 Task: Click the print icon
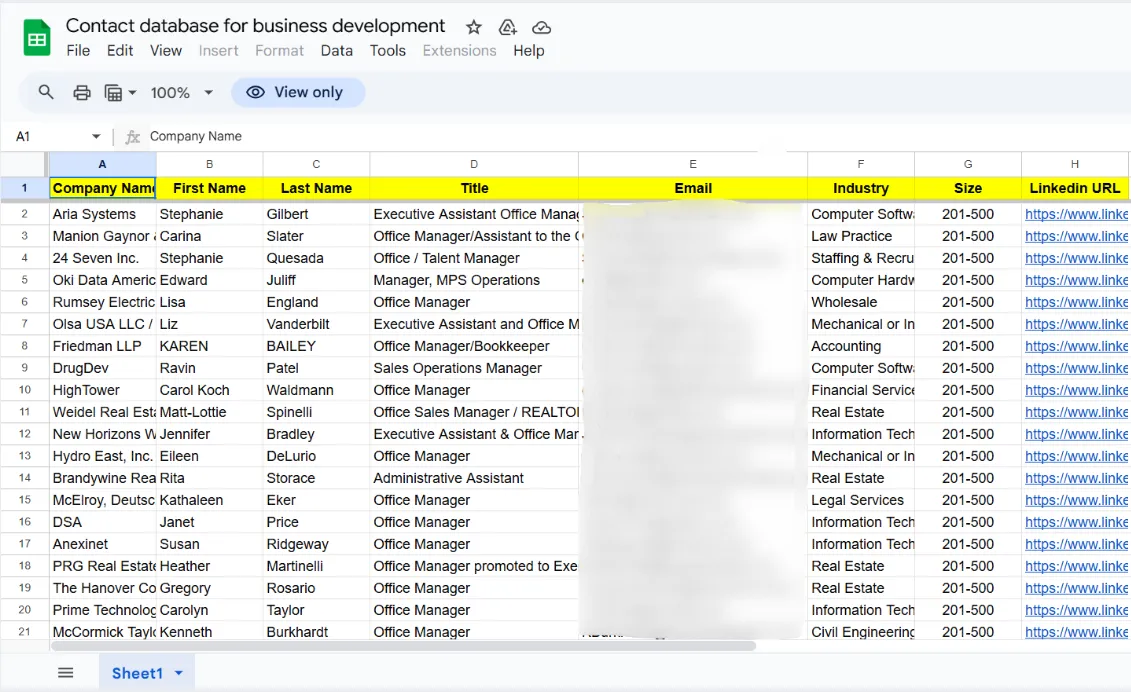82,92
